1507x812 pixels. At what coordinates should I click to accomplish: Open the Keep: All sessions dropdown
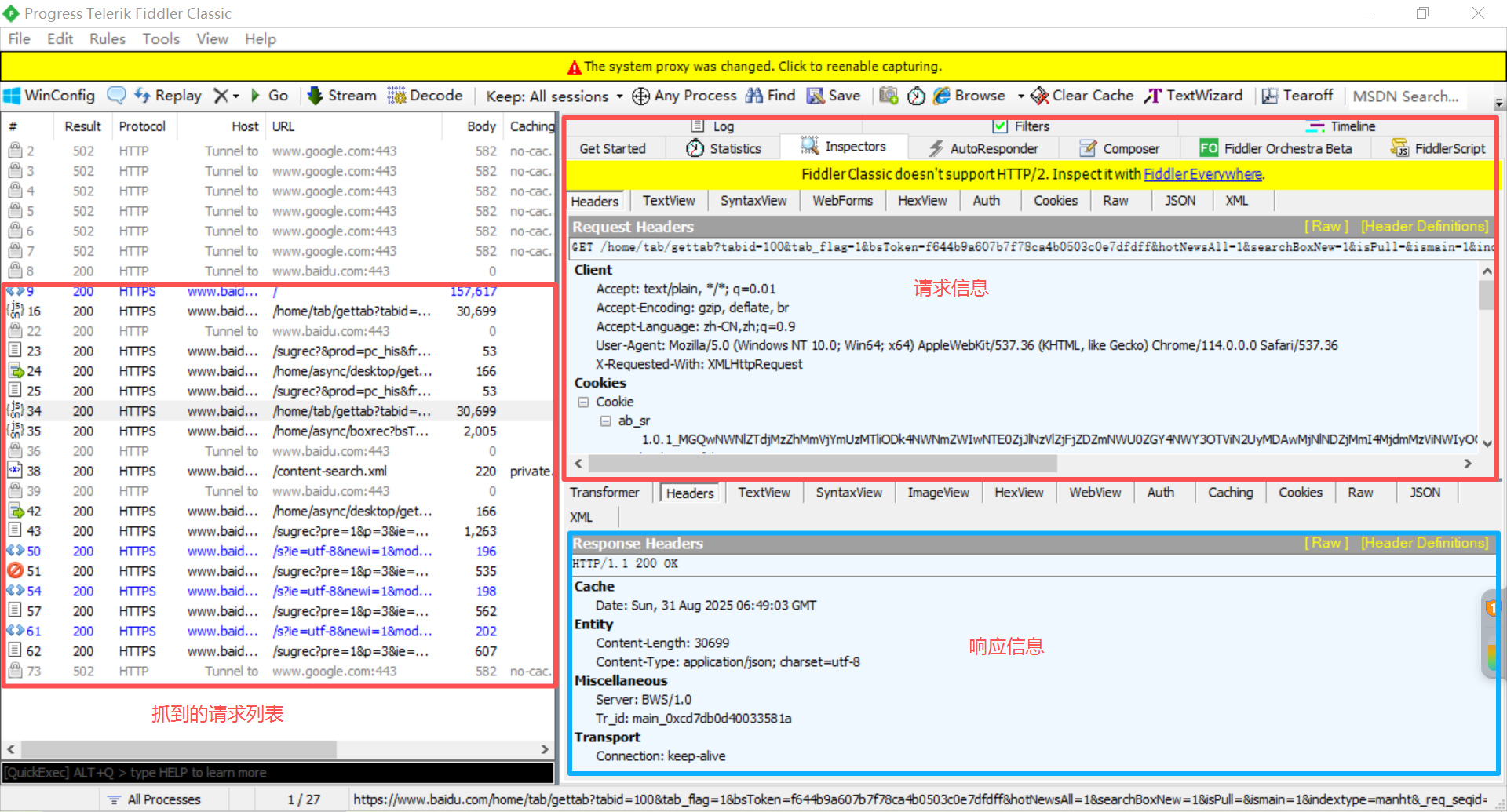click(554, 96)
